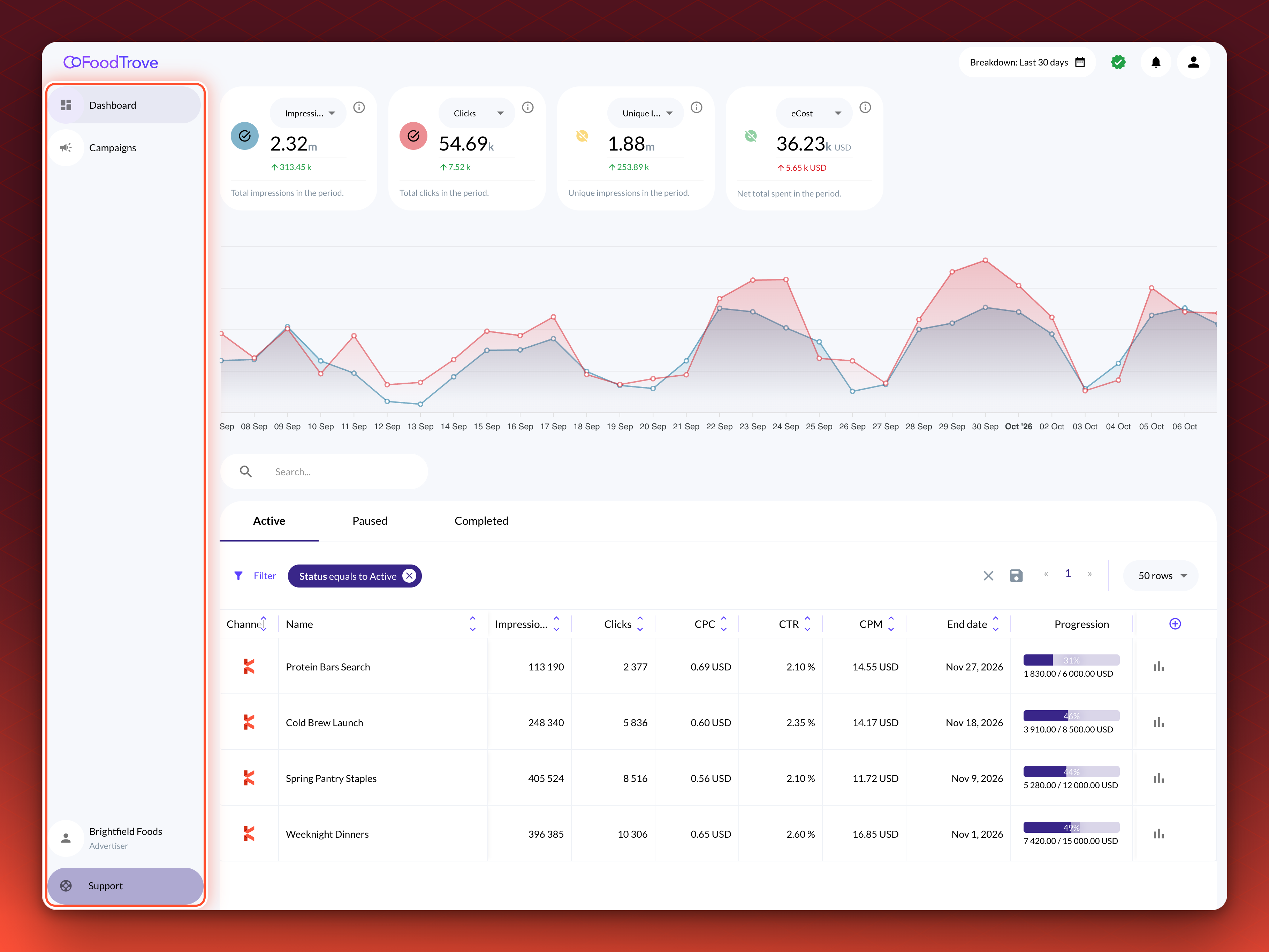1269x952 pixels.
Task: Open Breakdown: Last 30 days date picker
Action: click(x=1027, y=62)
